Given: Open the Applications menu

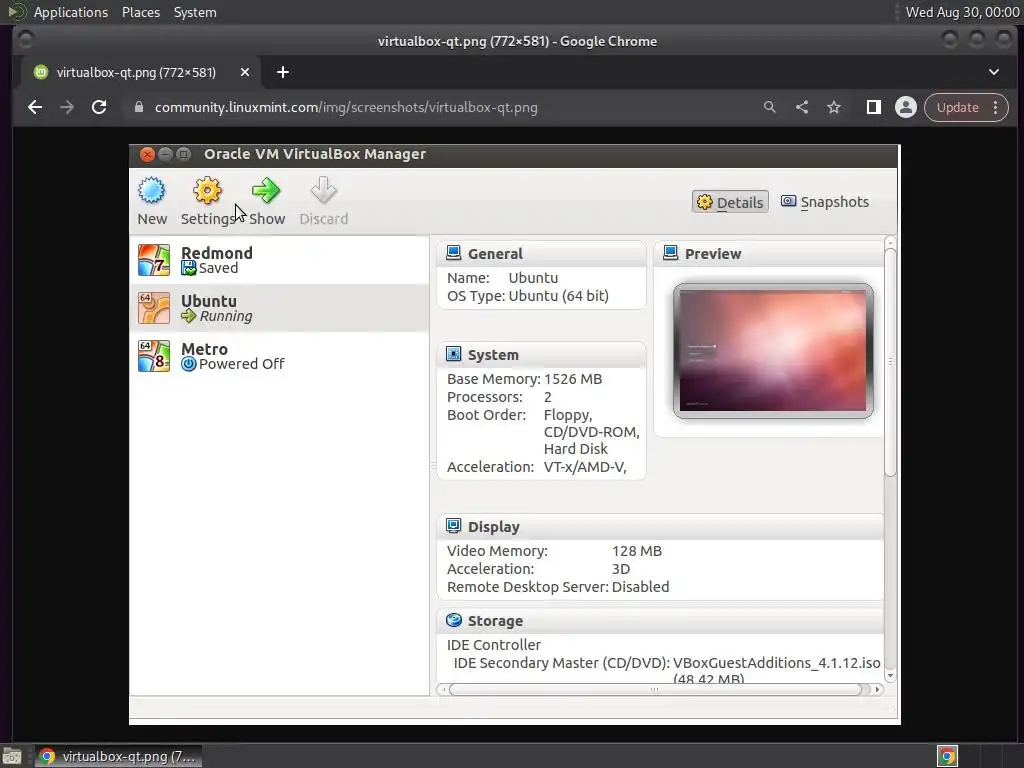Looking at the screenshot, I should tap(71, 12).
